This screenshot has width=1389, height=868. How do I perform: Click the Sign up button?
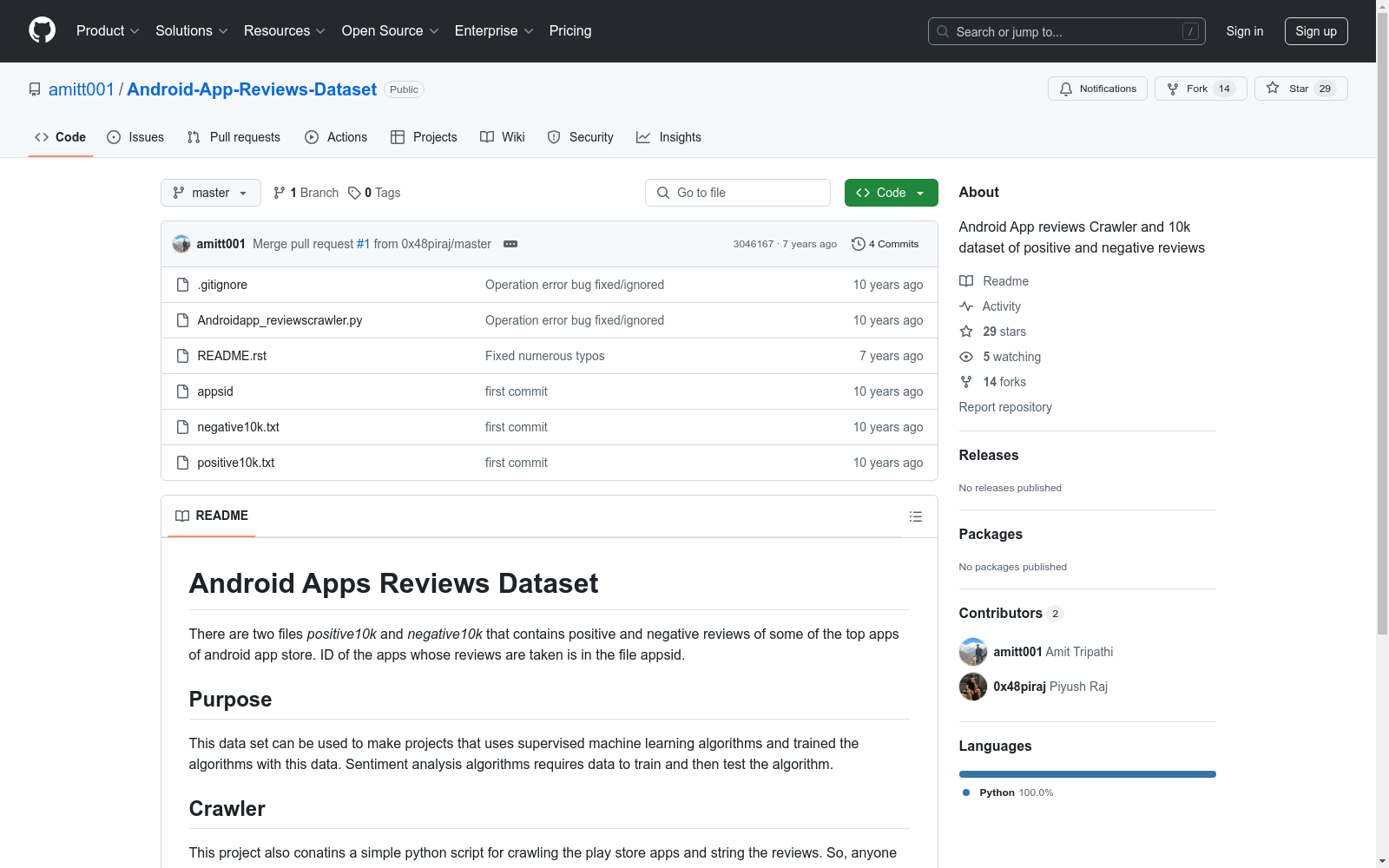point(1316,31)
